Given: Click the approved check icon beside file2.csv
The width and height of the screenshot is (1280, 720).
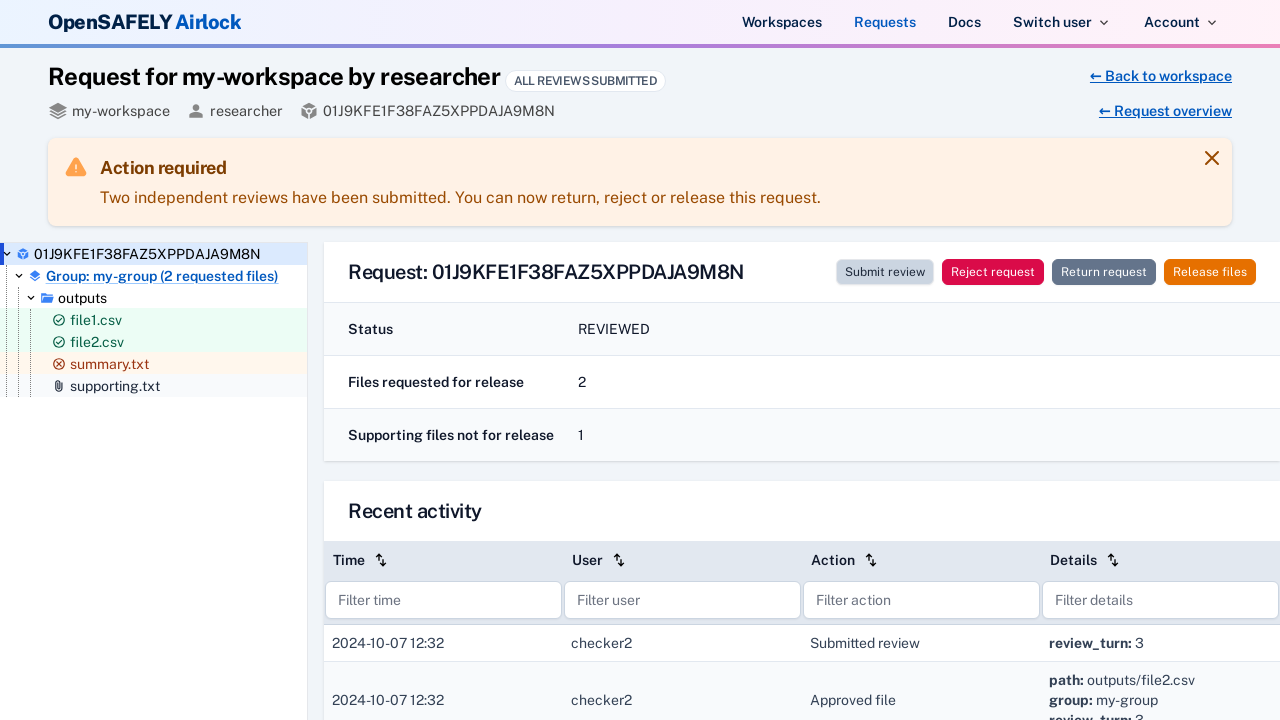Looking at the screenshot, I should pos(58,342).
